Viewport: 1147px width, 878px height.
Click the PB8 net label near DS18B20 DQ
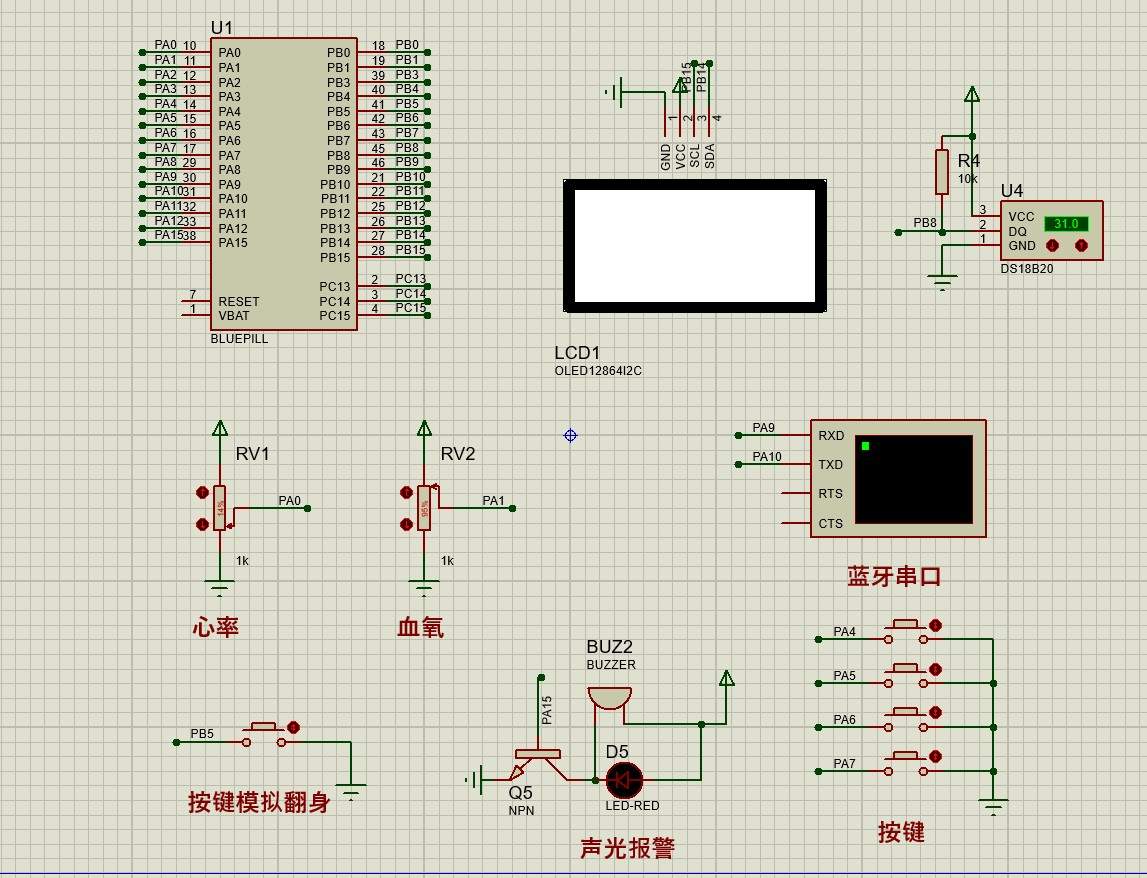[x=925, y=222]
